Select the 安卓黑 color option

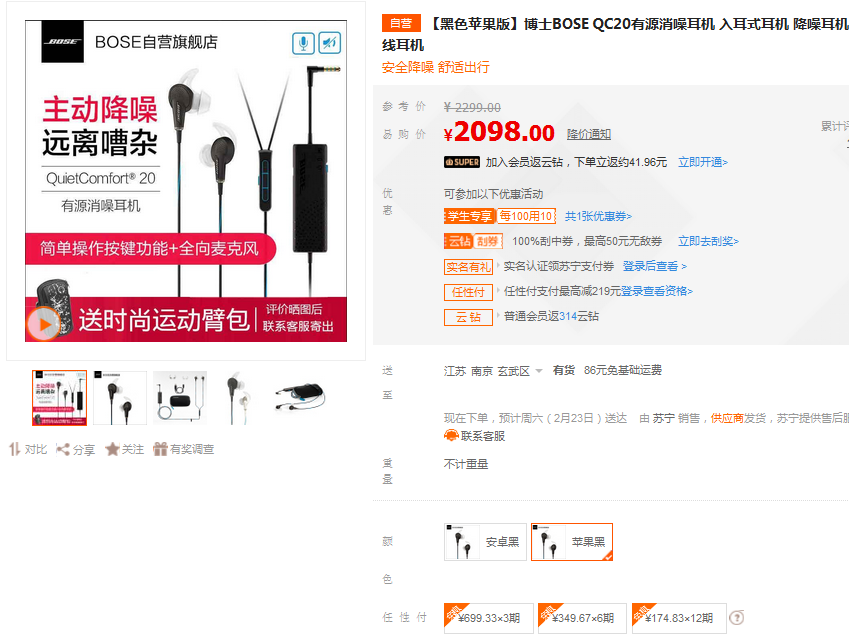pyautogui.click(x=485, y=542)
